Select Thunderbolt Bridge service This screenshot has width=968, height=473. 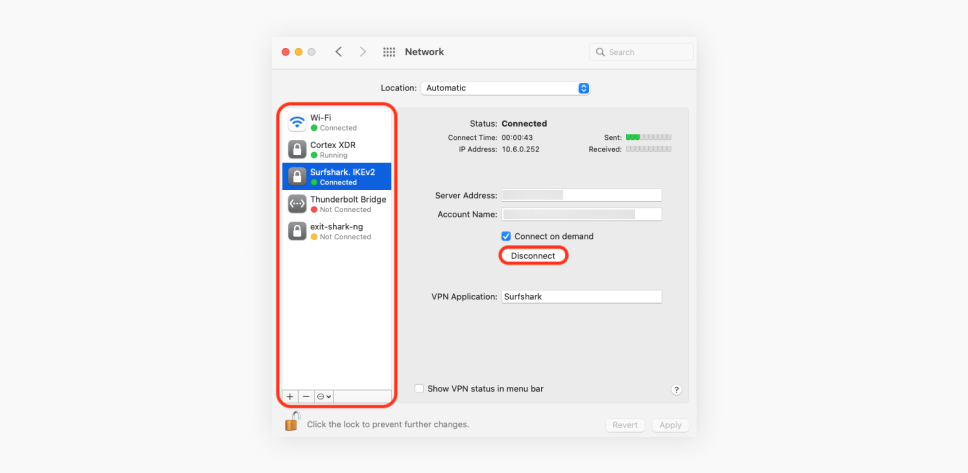point(336,204)
